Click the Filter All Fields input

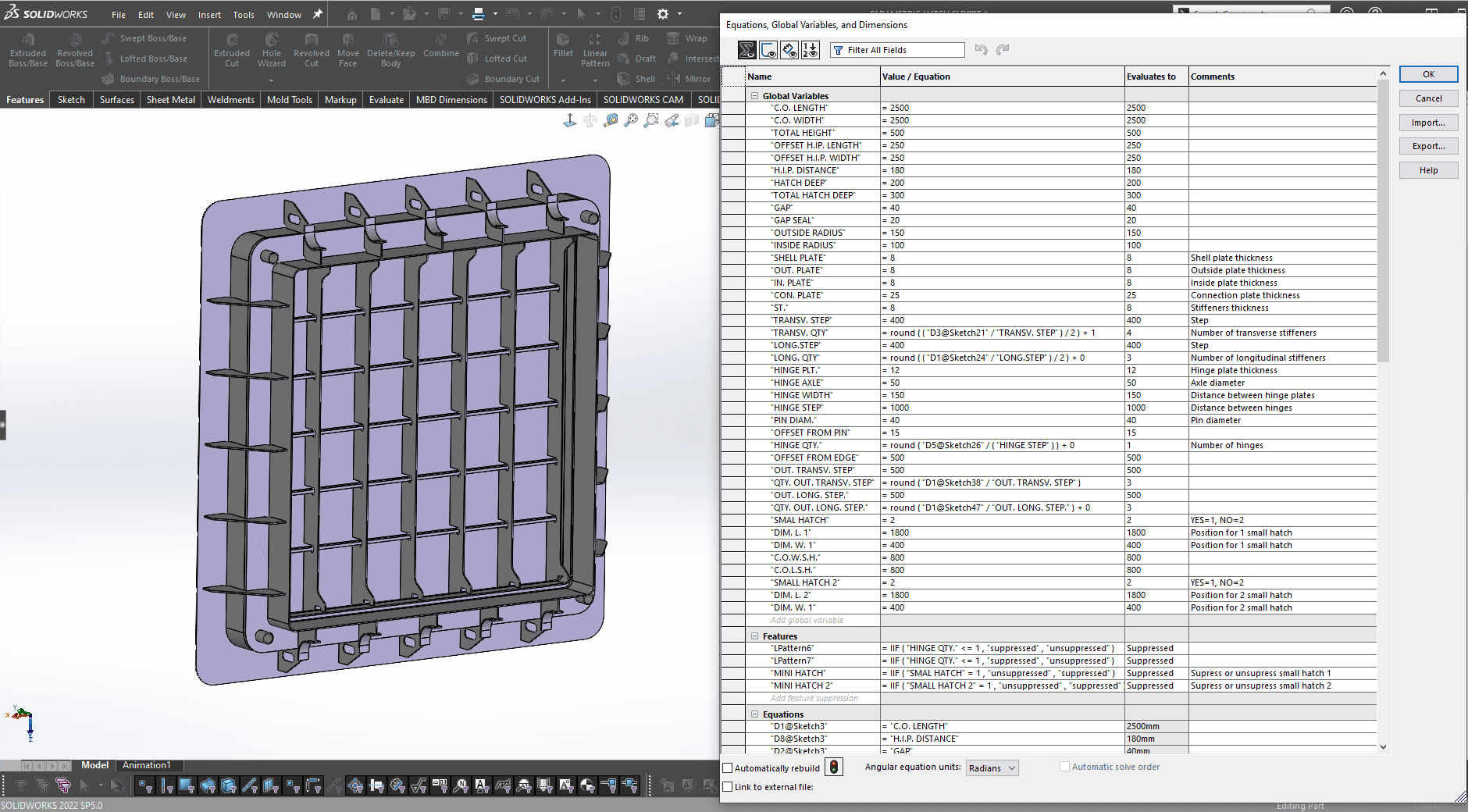point(898,50)
